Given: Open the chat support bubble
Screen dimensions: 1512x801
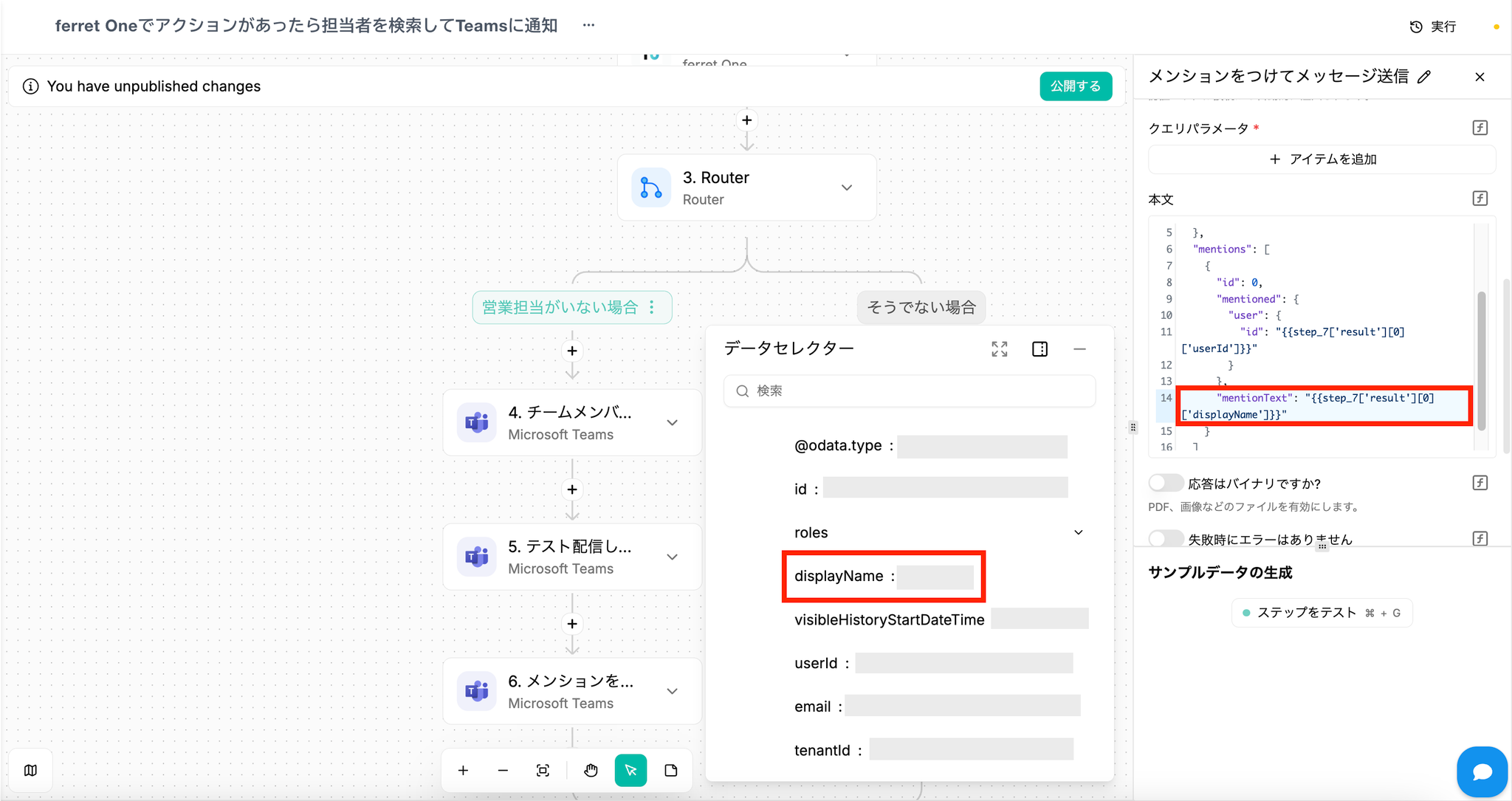Looking at the screenshot, I should coord(1482,771).
